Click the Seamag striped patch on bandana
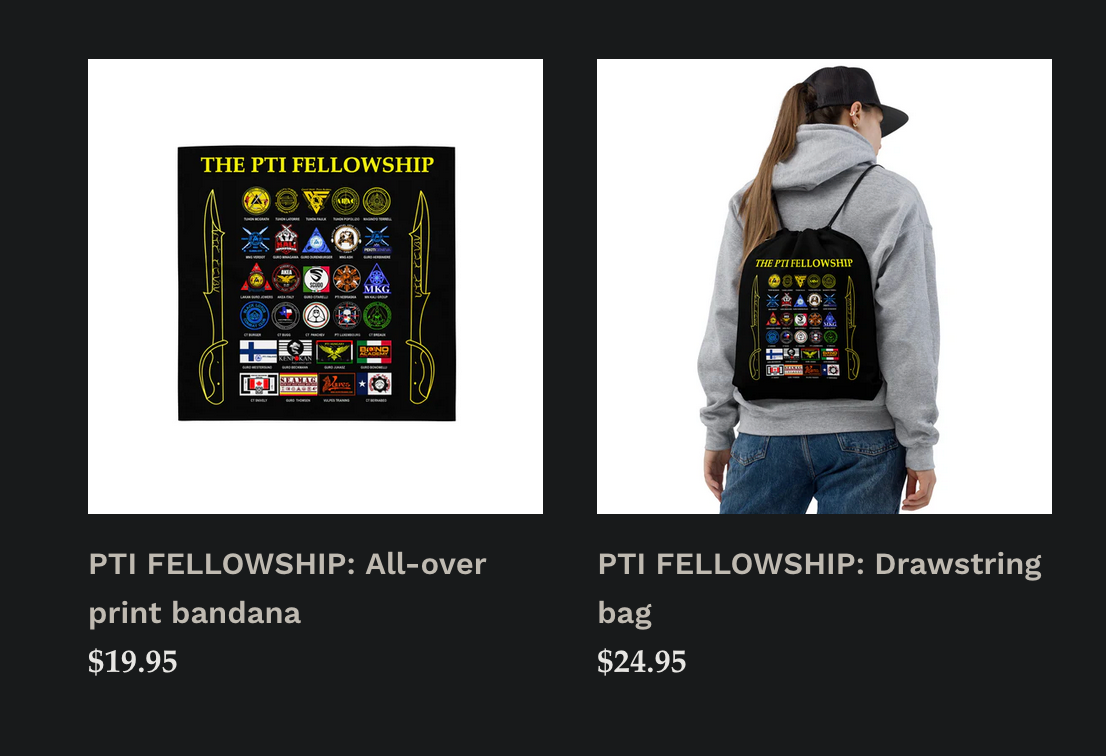1106x756 pixels. tap(298, 384)
